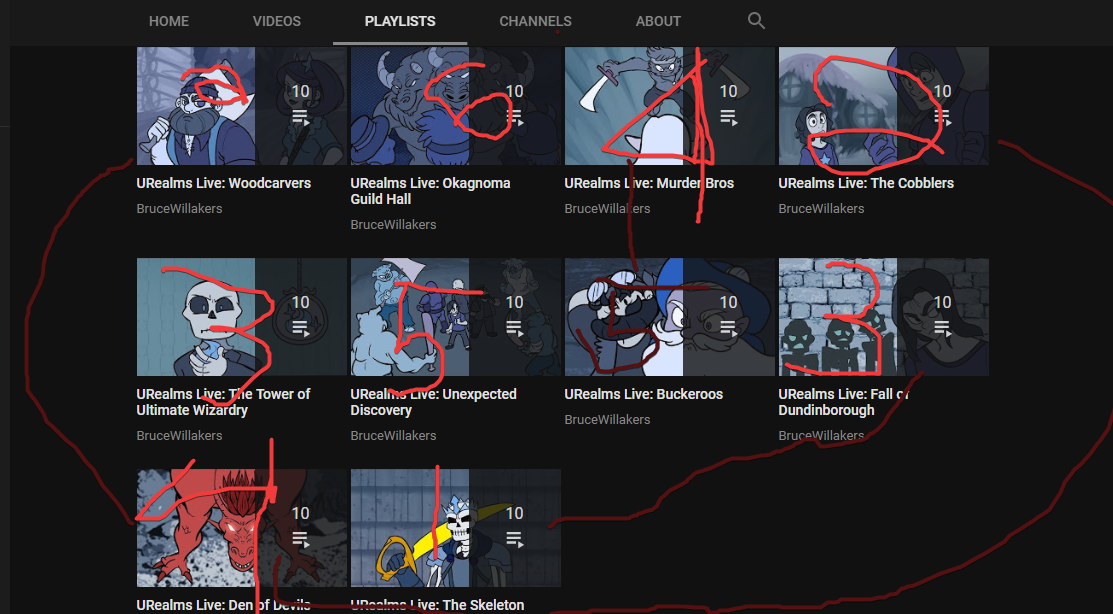Click video count 10 on Den of Devils thumbnail
Viewport: 1113px width, 614px height.
301,512
